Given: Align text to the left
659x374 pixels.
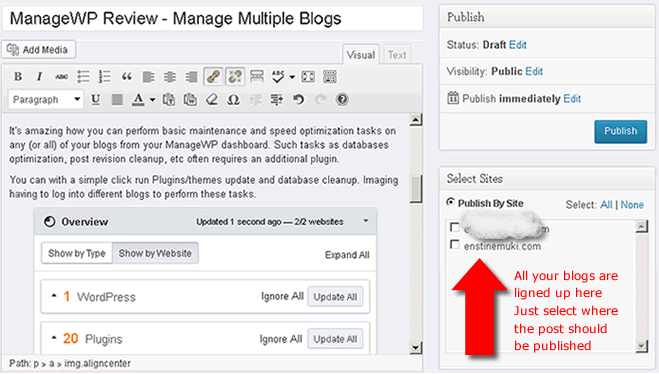Looking at the screenshot, I should tap(148, 76).
